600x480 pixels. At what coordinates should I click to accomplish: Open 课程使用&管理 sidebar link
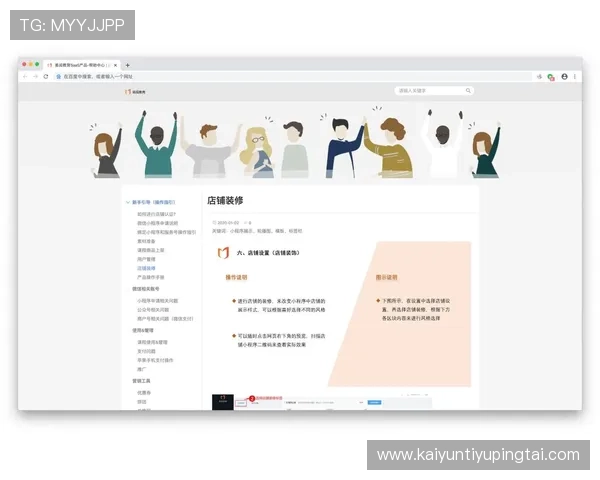(152, 342)
